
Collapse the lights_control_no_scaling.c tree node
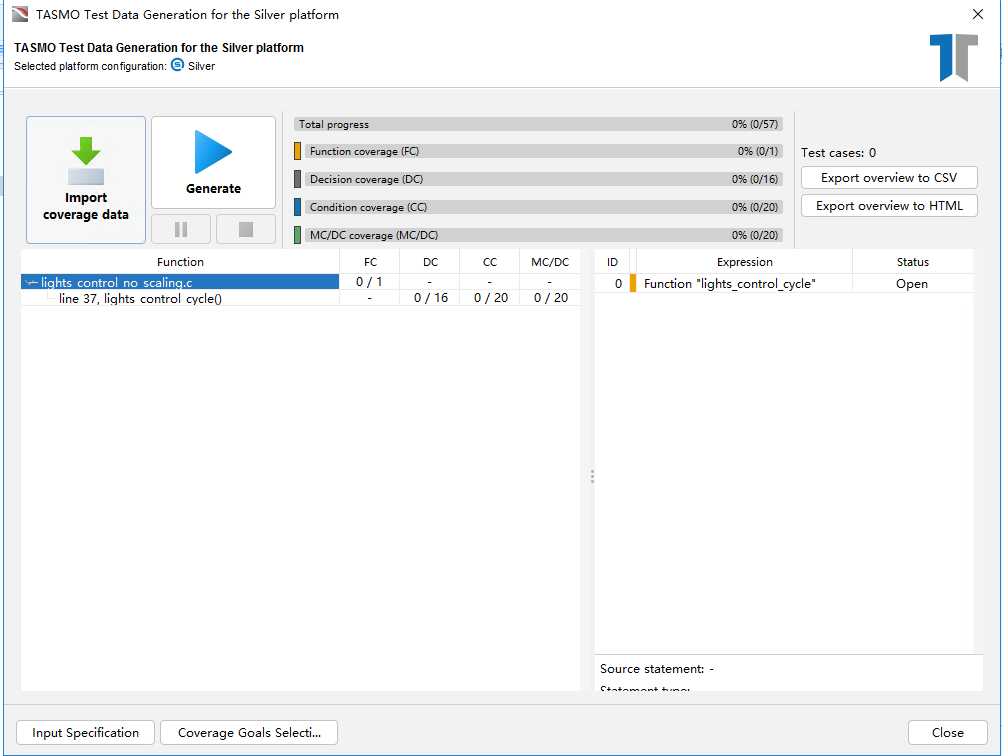pos(31,282)
